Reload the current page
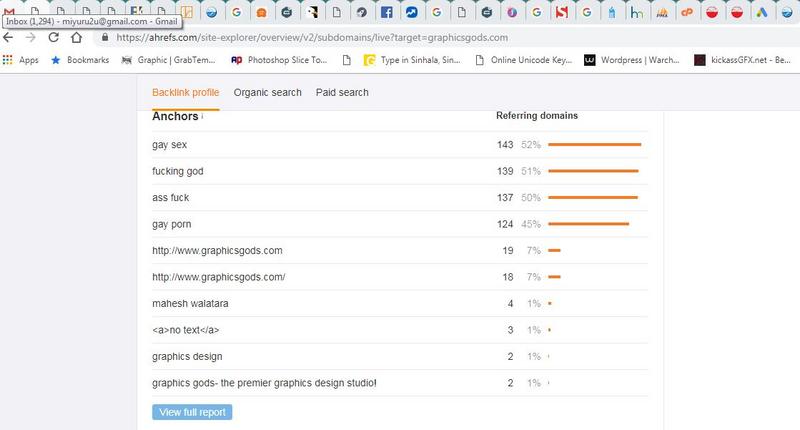This screenshot has width=800, height=430. click(54, 37)
